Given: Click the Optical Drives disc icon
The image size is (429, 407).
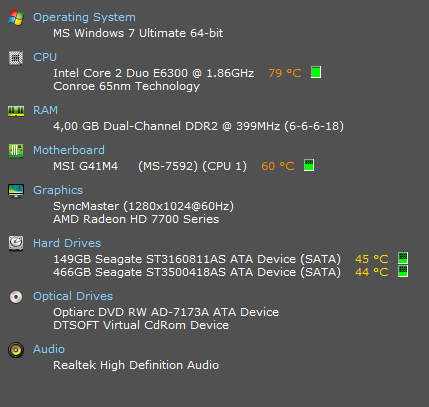Looking at the screenshot, I should click(16, 297).
